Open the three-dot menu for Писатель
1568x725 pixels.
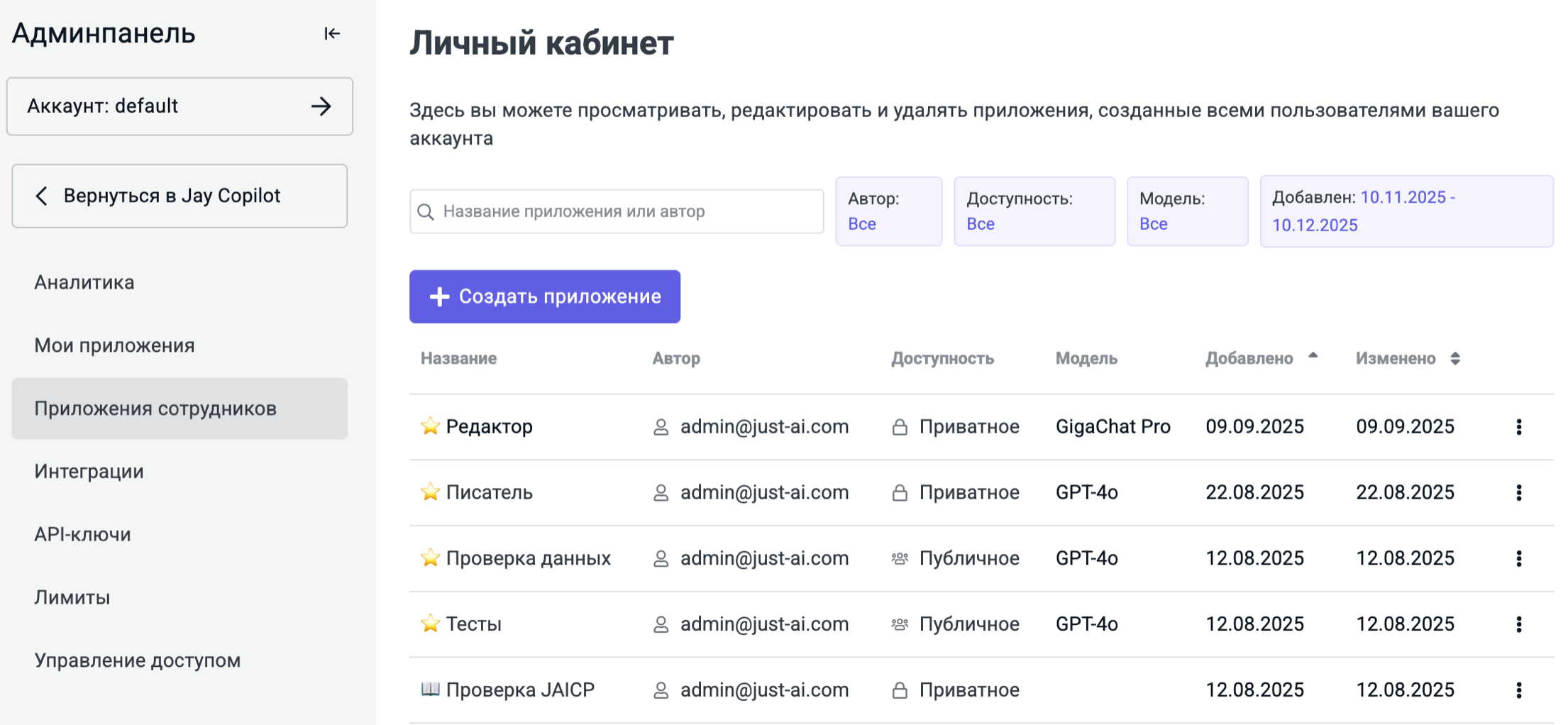pyautogui.click(x=1518, y=492)
